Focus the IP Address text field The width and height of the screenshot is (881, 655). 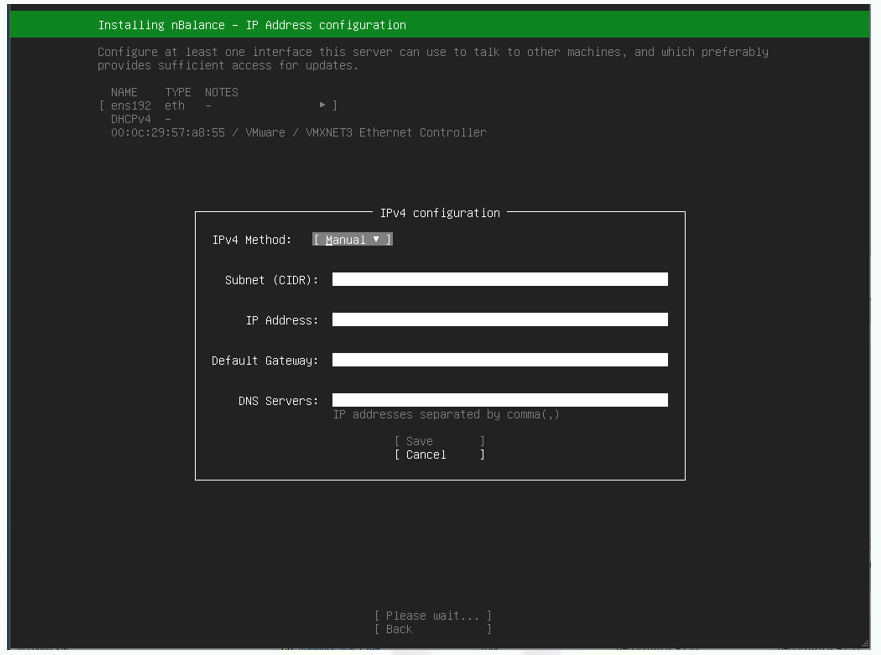tap(499, 320)
